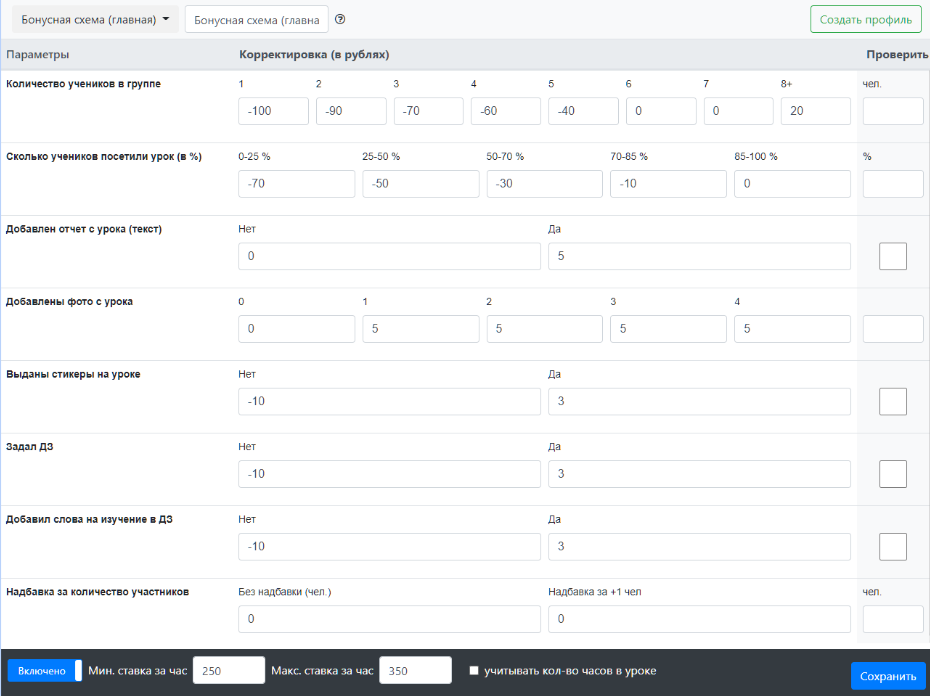930x696 pixels.
Task: Click the Количество учеников в группе label
Action: coord(83,84)
